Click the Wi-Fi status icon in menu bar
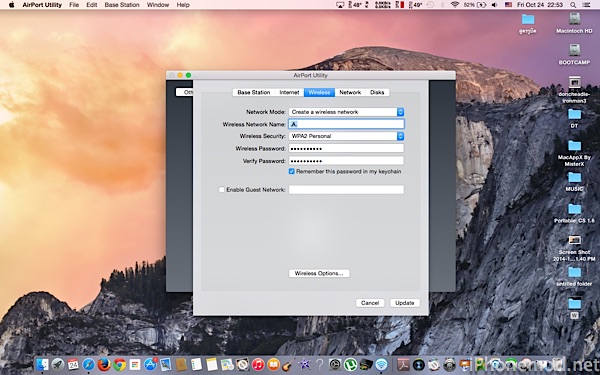600x375 pixels. point(455,5)
